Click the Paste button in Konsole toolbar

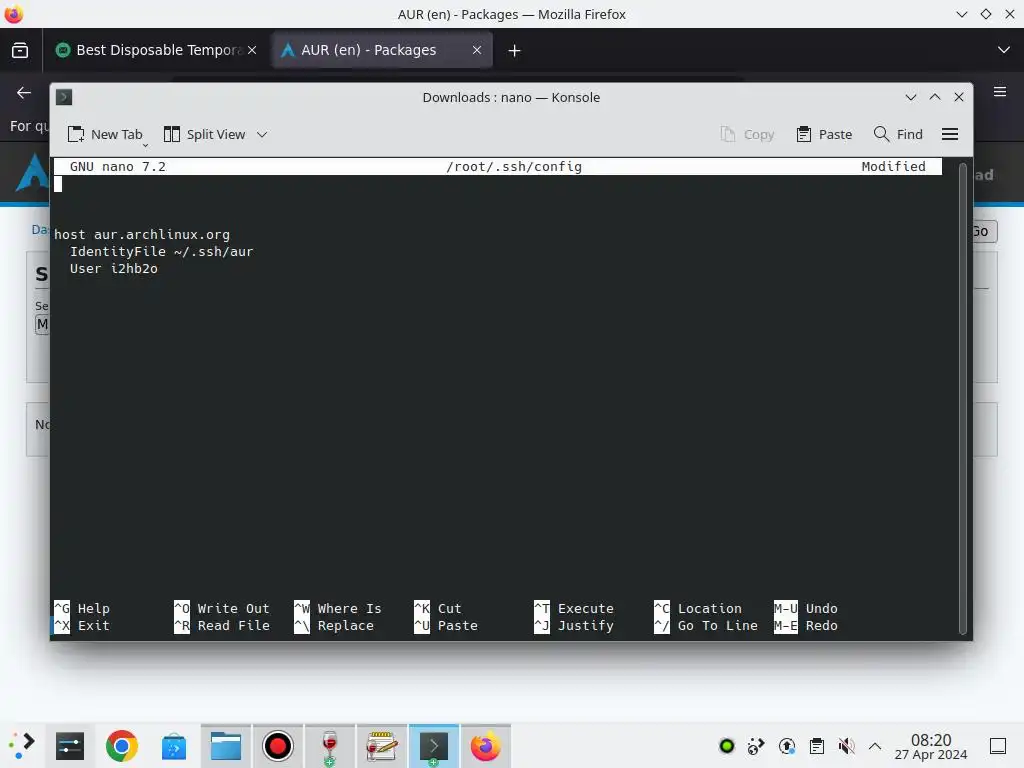(x=824, y=135)
